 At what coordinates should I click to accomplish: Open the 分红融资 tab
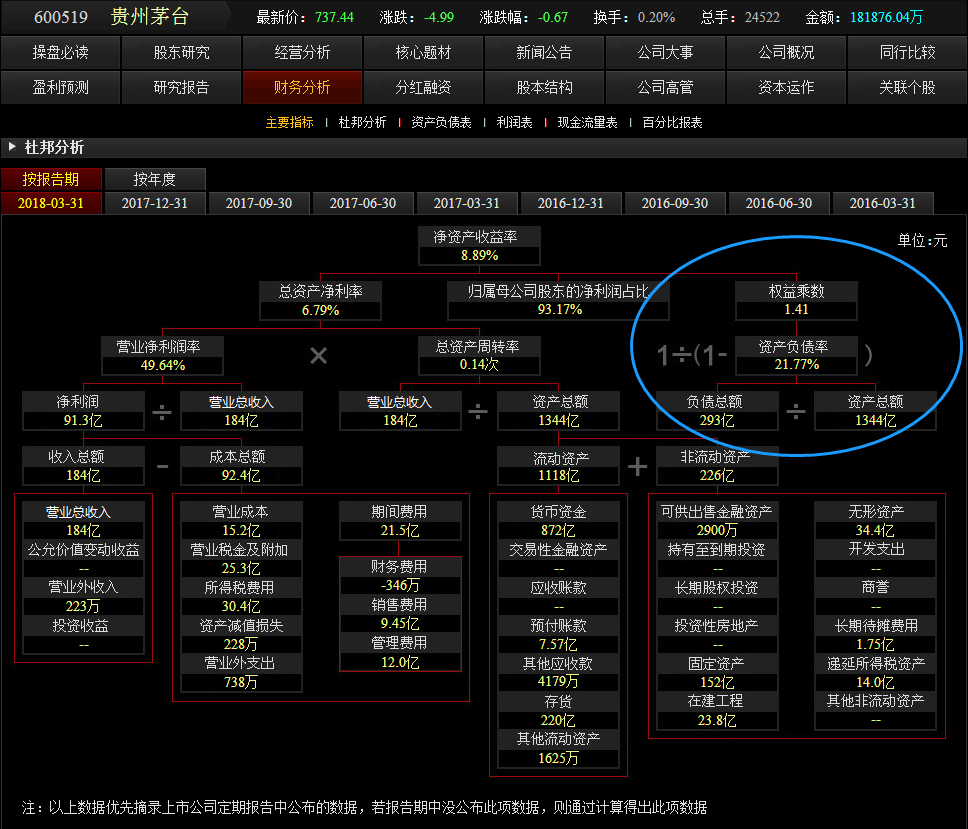[424, 88]
